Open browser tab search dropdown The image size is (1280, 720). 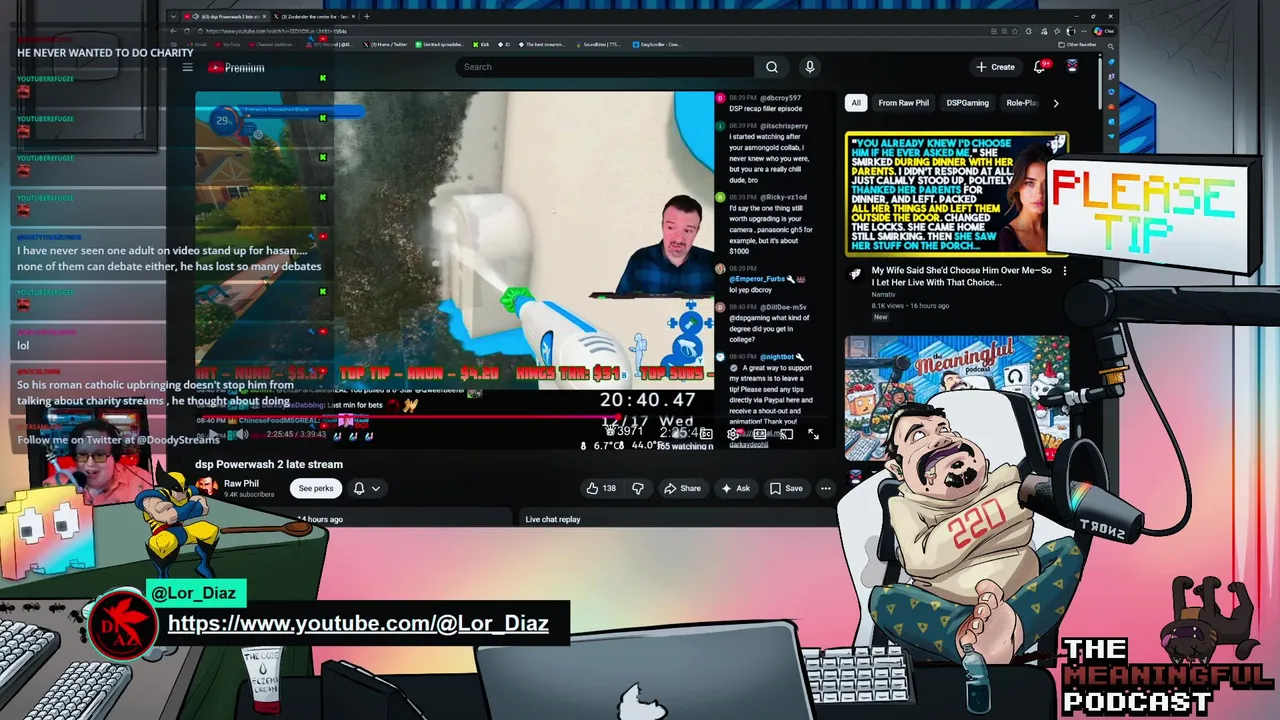point(173,16)
